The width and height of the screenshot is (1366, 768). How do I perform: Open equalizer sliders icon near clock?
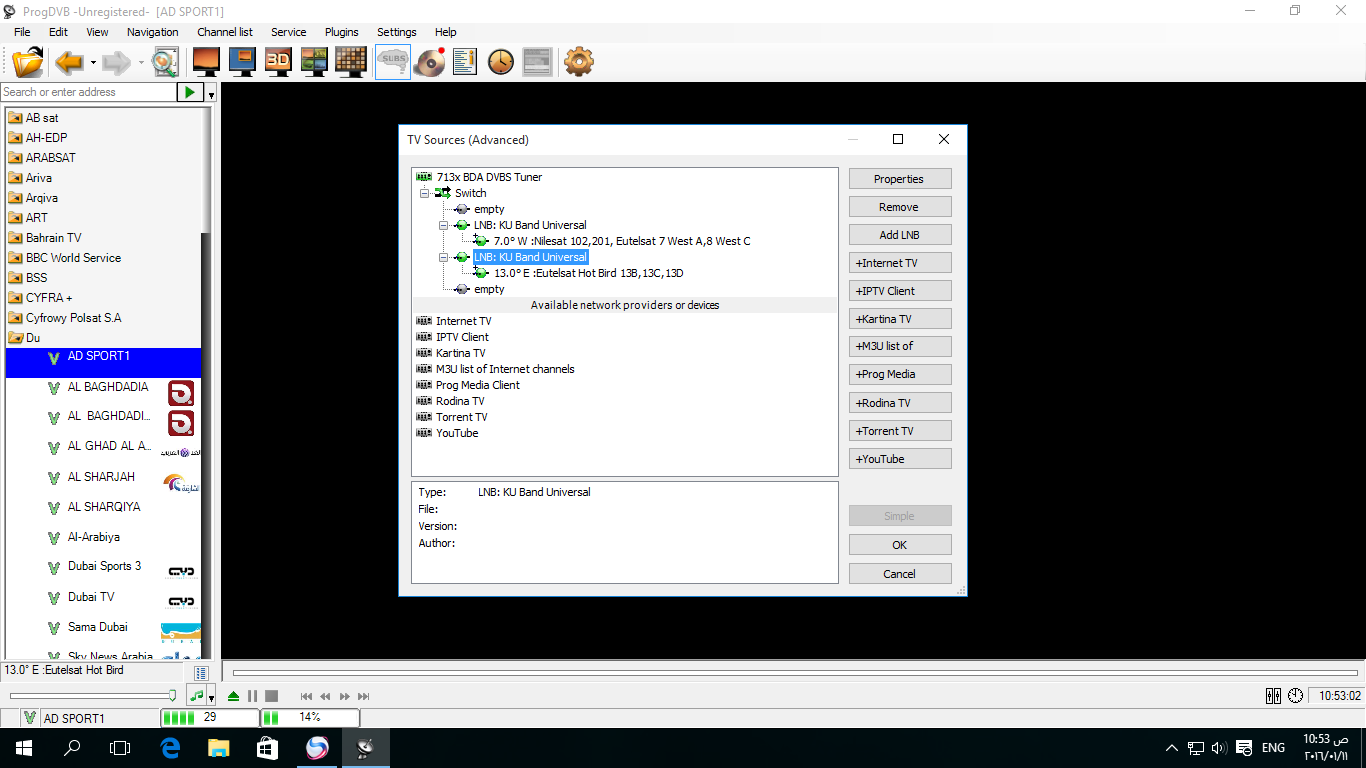(x=1274, y=696)
